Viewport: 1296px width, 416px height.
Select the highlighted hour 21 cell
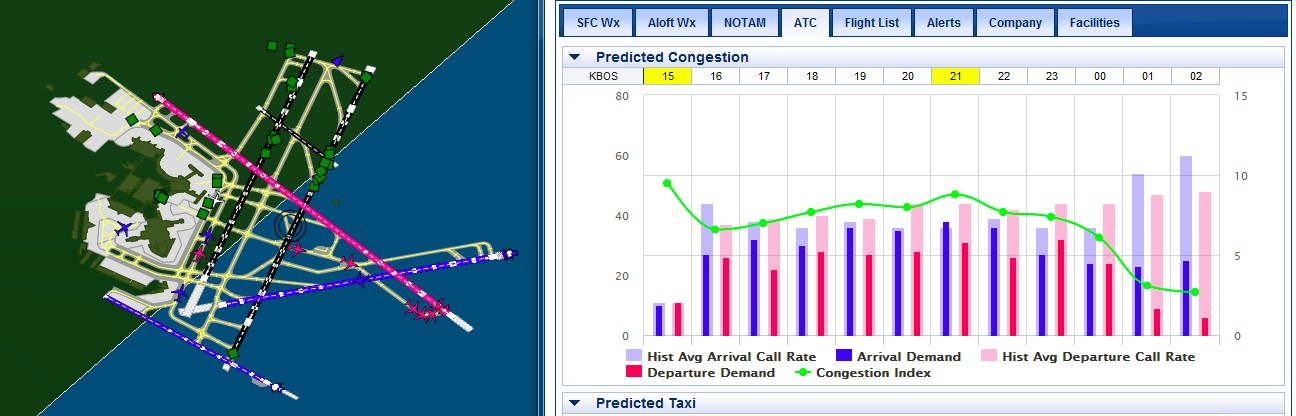click(x=955, y=76)
